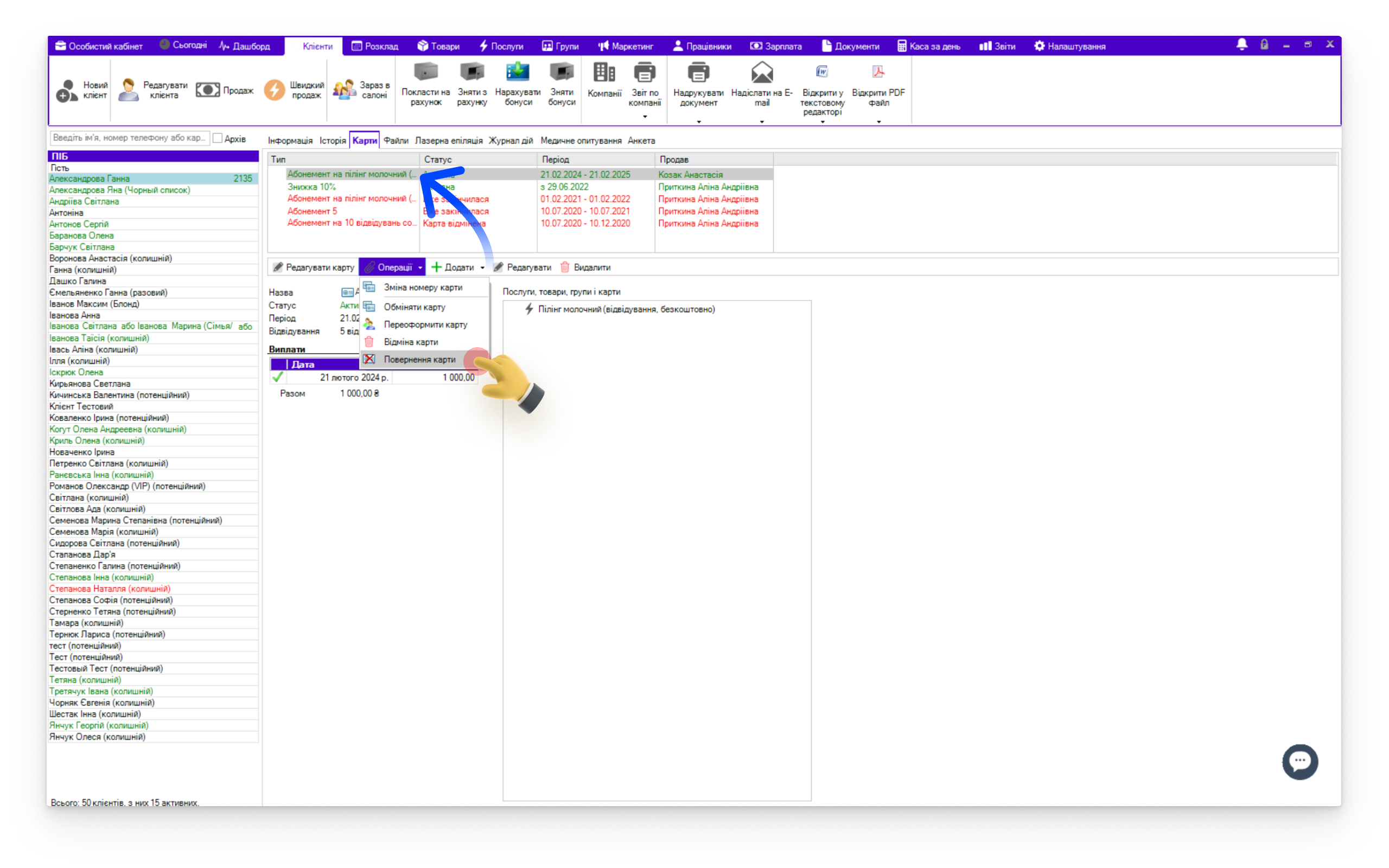Open the Маркетинг tab
Screen dimensions: 1389x868
click(626, 46)
